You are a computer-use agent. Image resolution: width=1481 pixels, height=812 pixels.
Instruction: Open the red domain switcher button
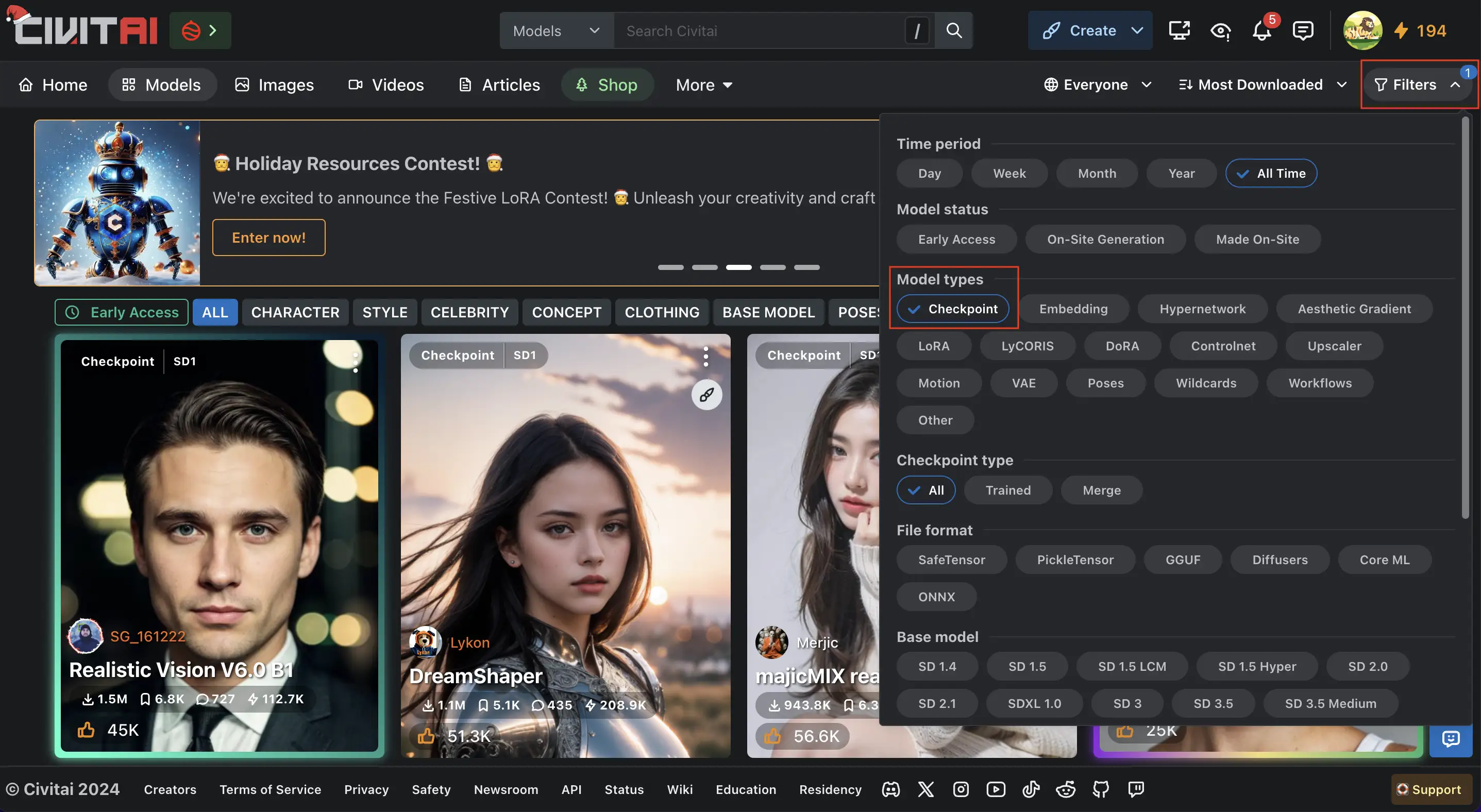pyautogui.click(x=200, y=30)
